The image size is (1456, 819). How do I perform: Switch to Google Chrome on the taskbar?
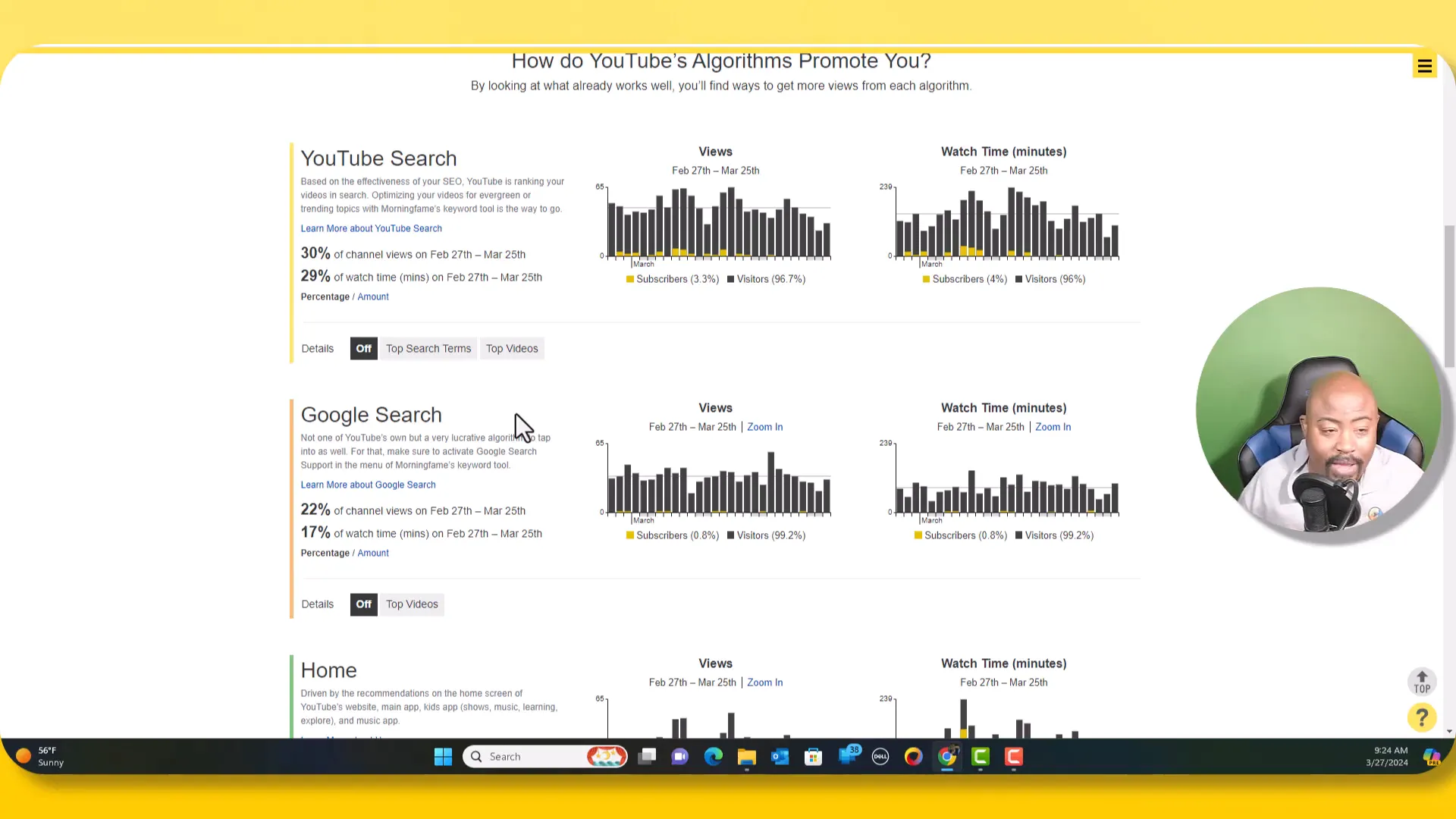[x=947, y=757]
